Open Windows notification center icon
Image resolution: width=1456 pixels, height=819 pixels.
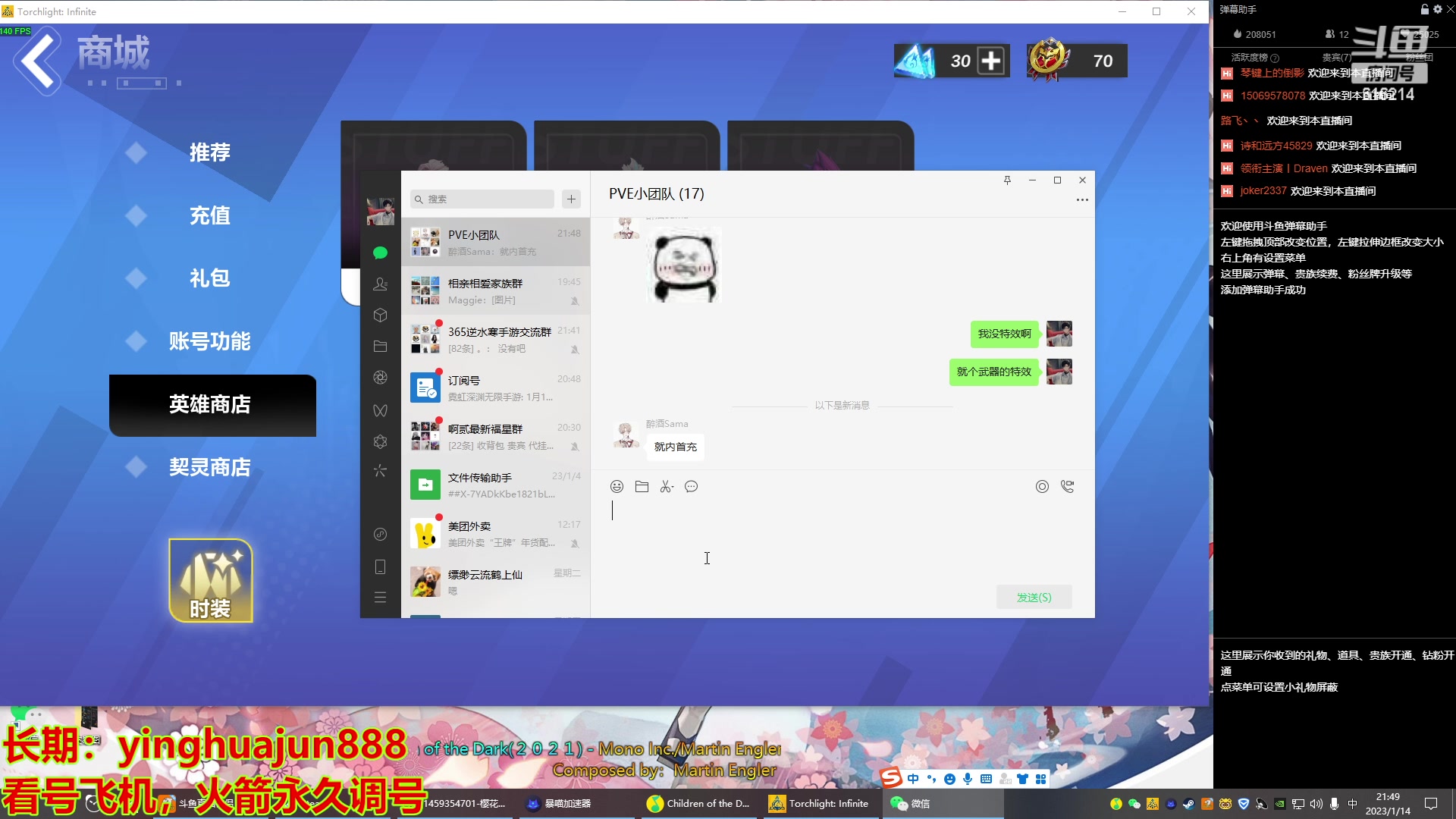click(x=1431, y=803)
